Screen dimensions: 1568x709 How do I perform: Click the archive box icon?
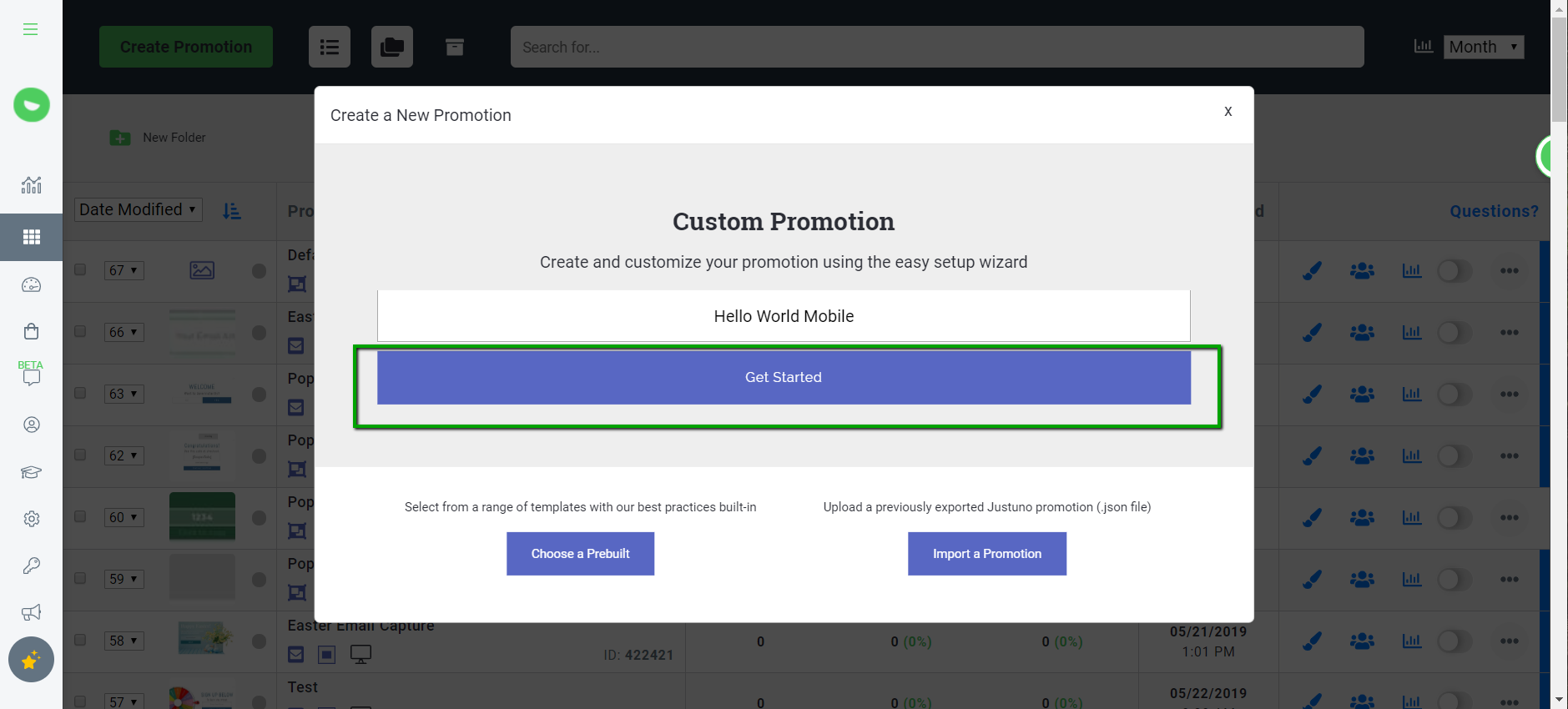pyautogui.click(x=455, y=47)
